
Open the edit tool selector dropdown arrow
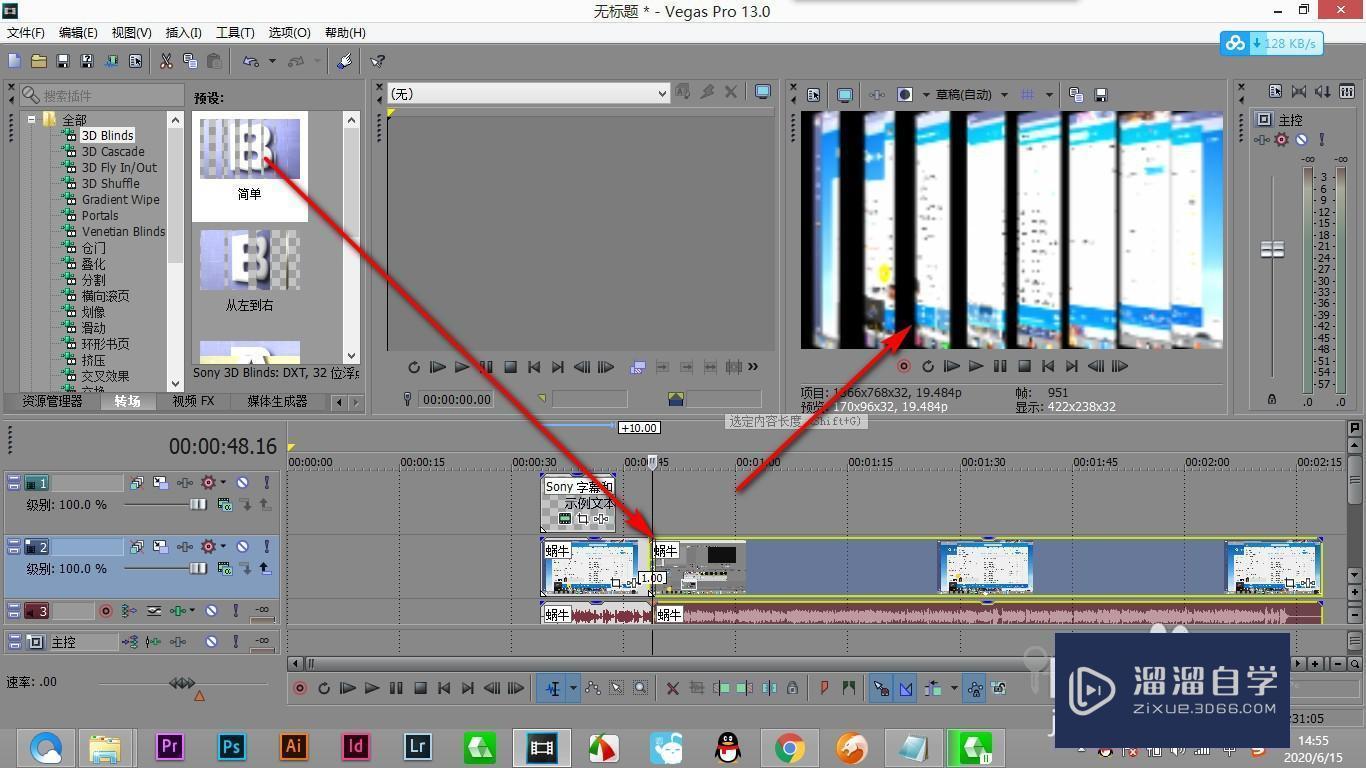pos(573,688)
